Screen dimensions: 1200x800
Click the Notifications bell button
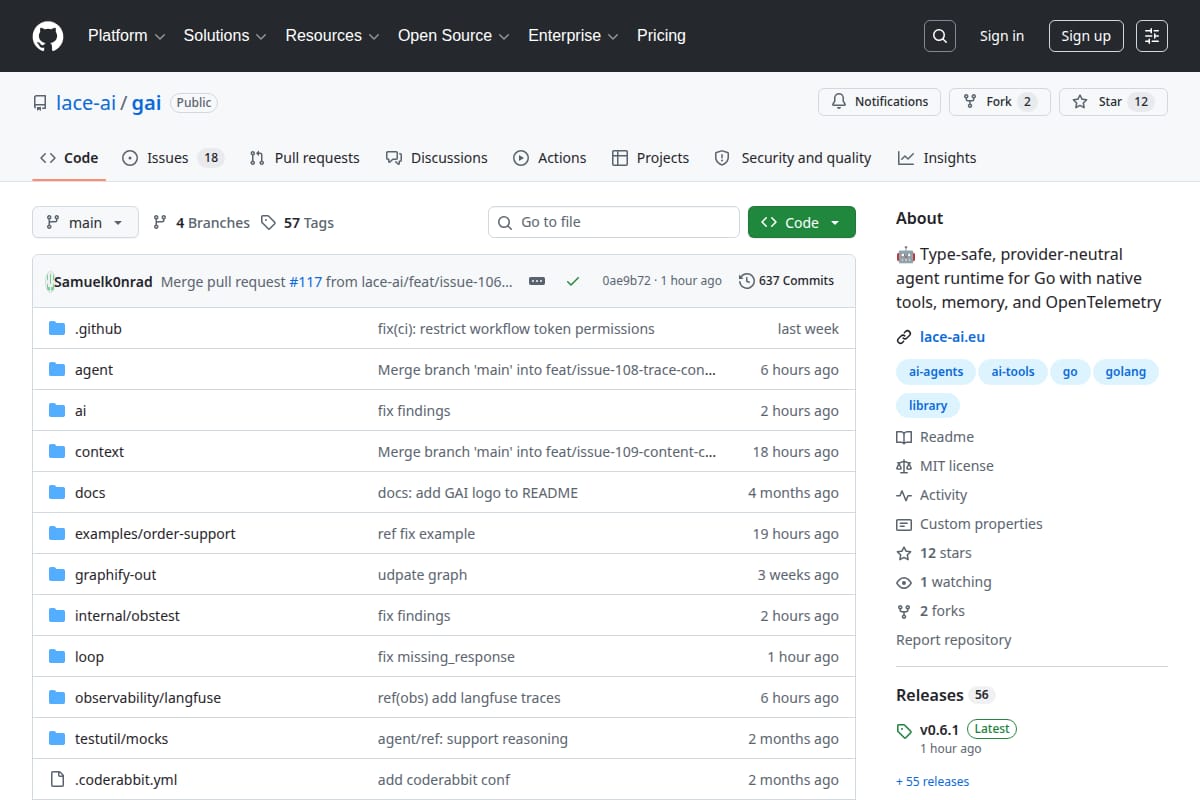point(880,102)
